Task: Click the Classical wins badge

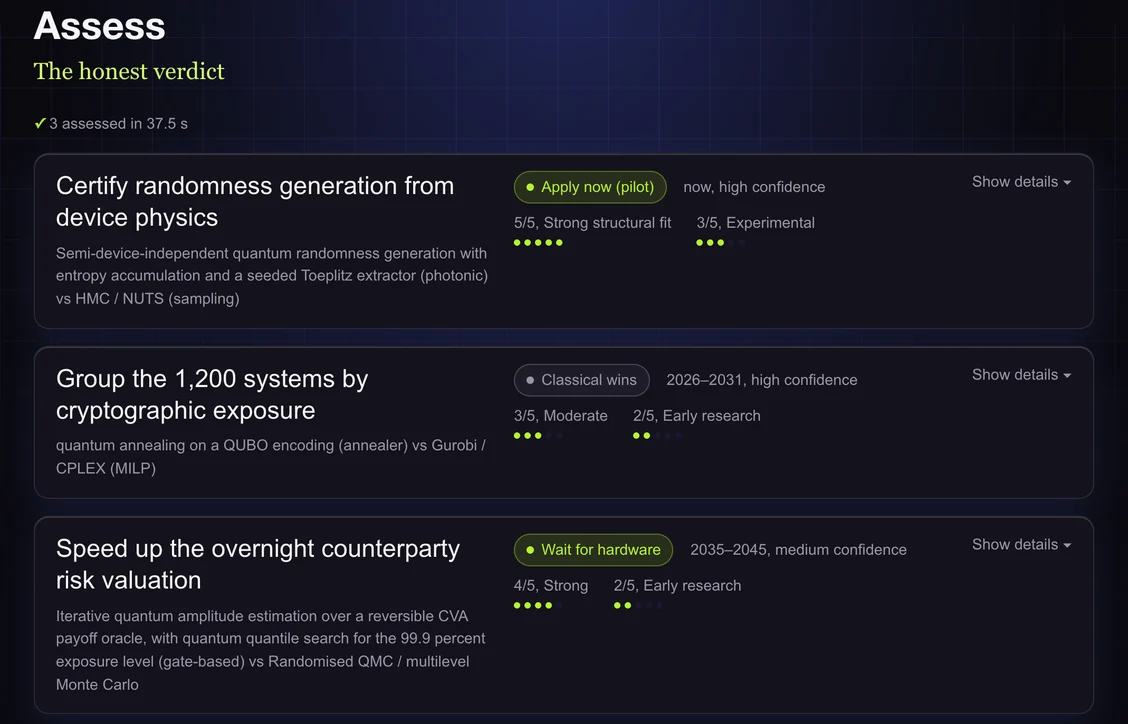Action: 581,380
